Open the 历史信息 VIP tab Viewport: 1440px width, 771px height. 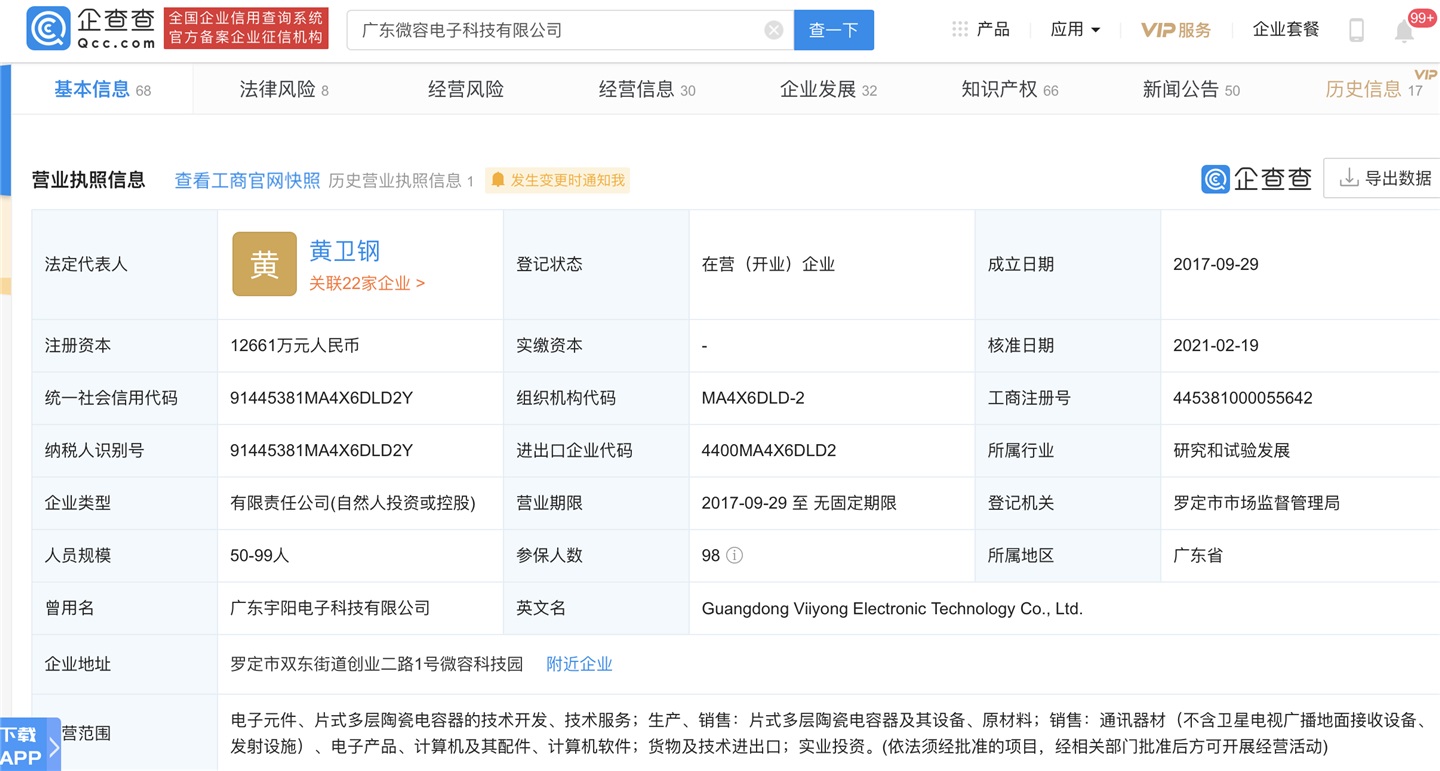click(1374, 89)
